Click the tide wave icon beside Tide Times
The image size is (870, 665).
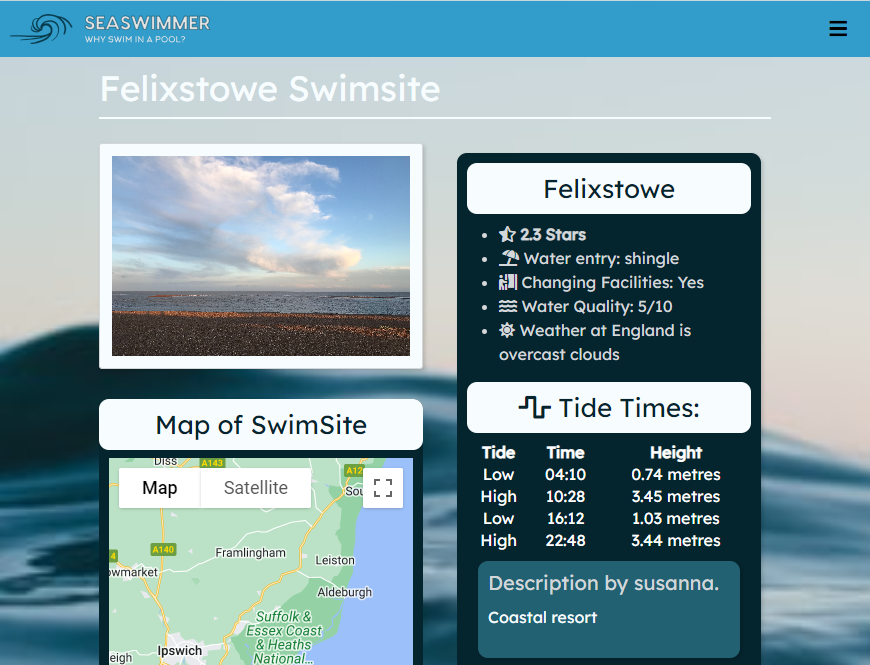pyautogui.click(x=534, y=408)
